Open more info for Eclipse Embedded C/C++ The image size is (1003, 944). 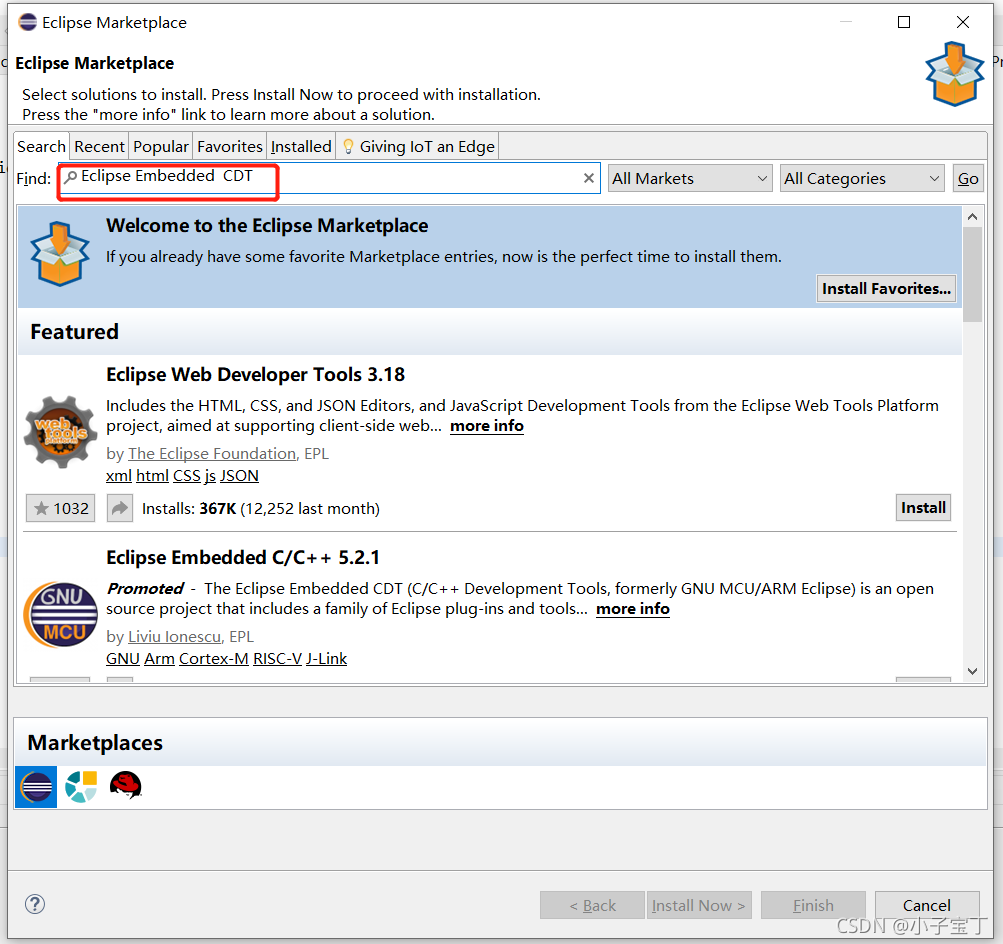pos(633,609)
